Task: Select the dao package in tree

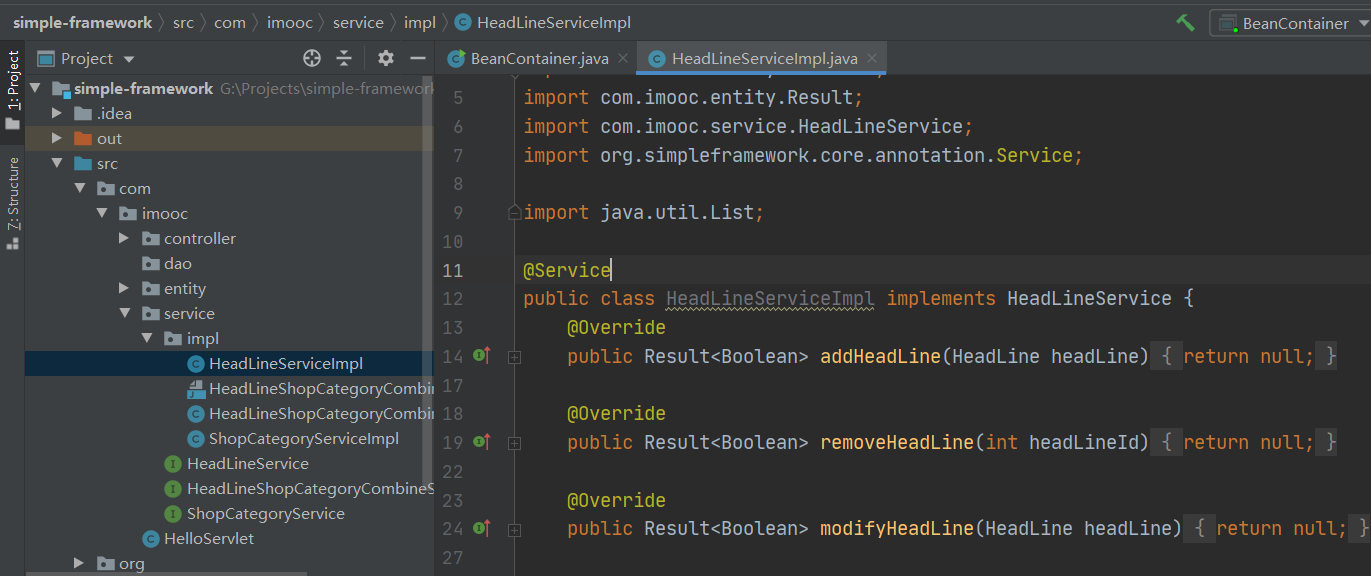Action: click(x=178, y=263)
